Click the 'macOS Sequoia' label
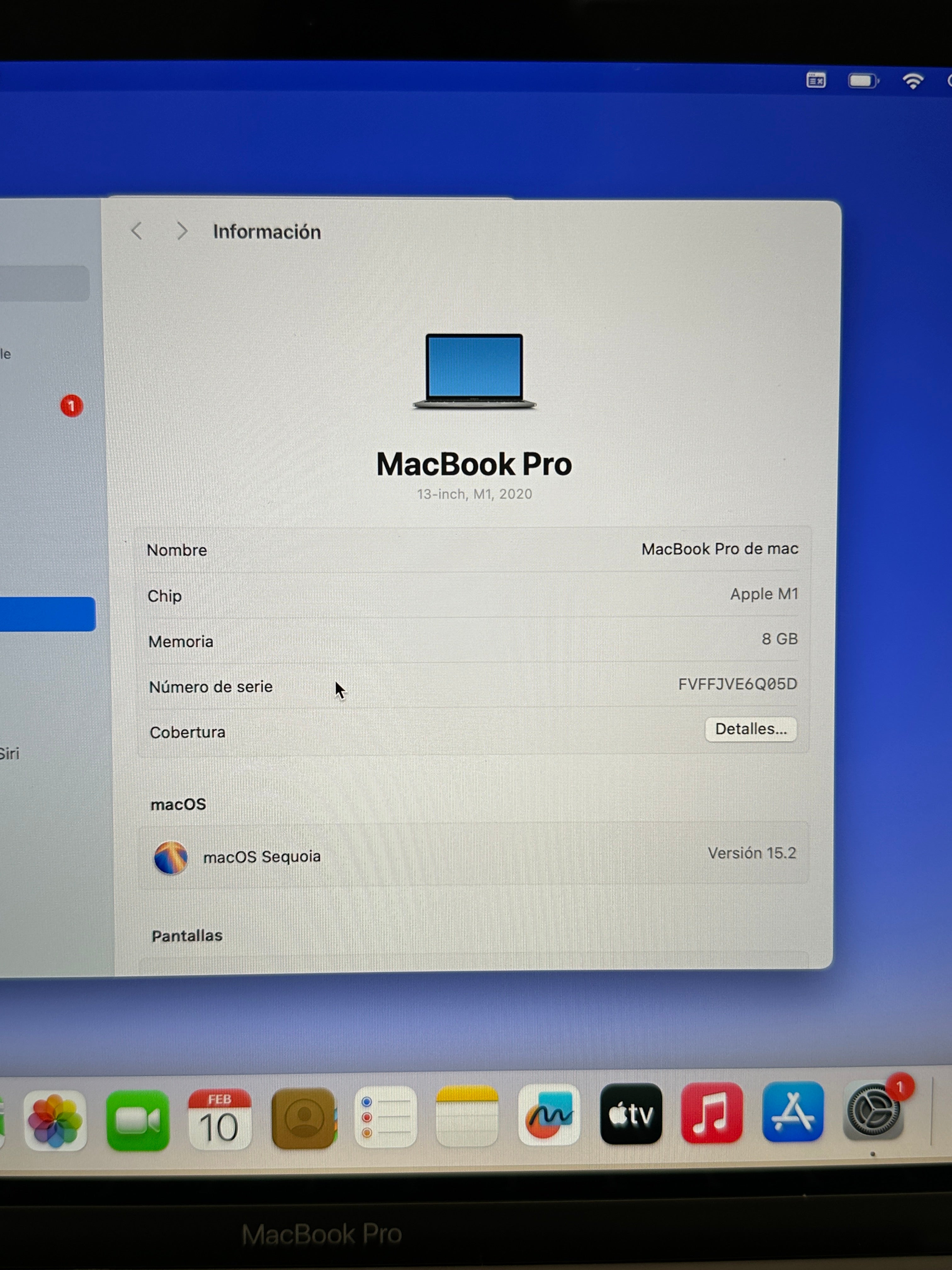The height and width of the screenshot is (1270, 952). click(x=262, y=857)
